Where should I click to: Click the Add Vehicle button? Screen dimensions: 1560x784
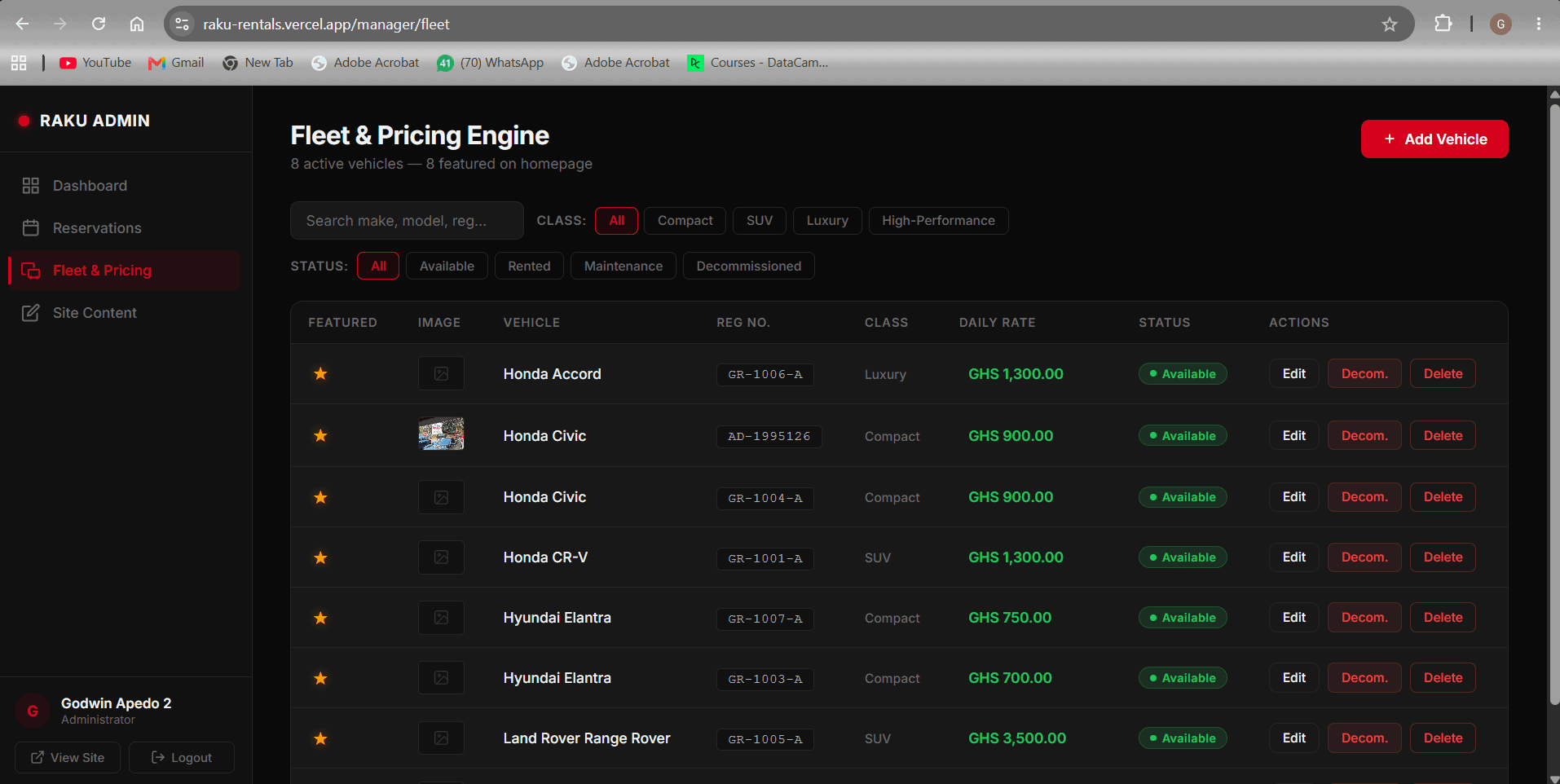tap(1434, 139)
